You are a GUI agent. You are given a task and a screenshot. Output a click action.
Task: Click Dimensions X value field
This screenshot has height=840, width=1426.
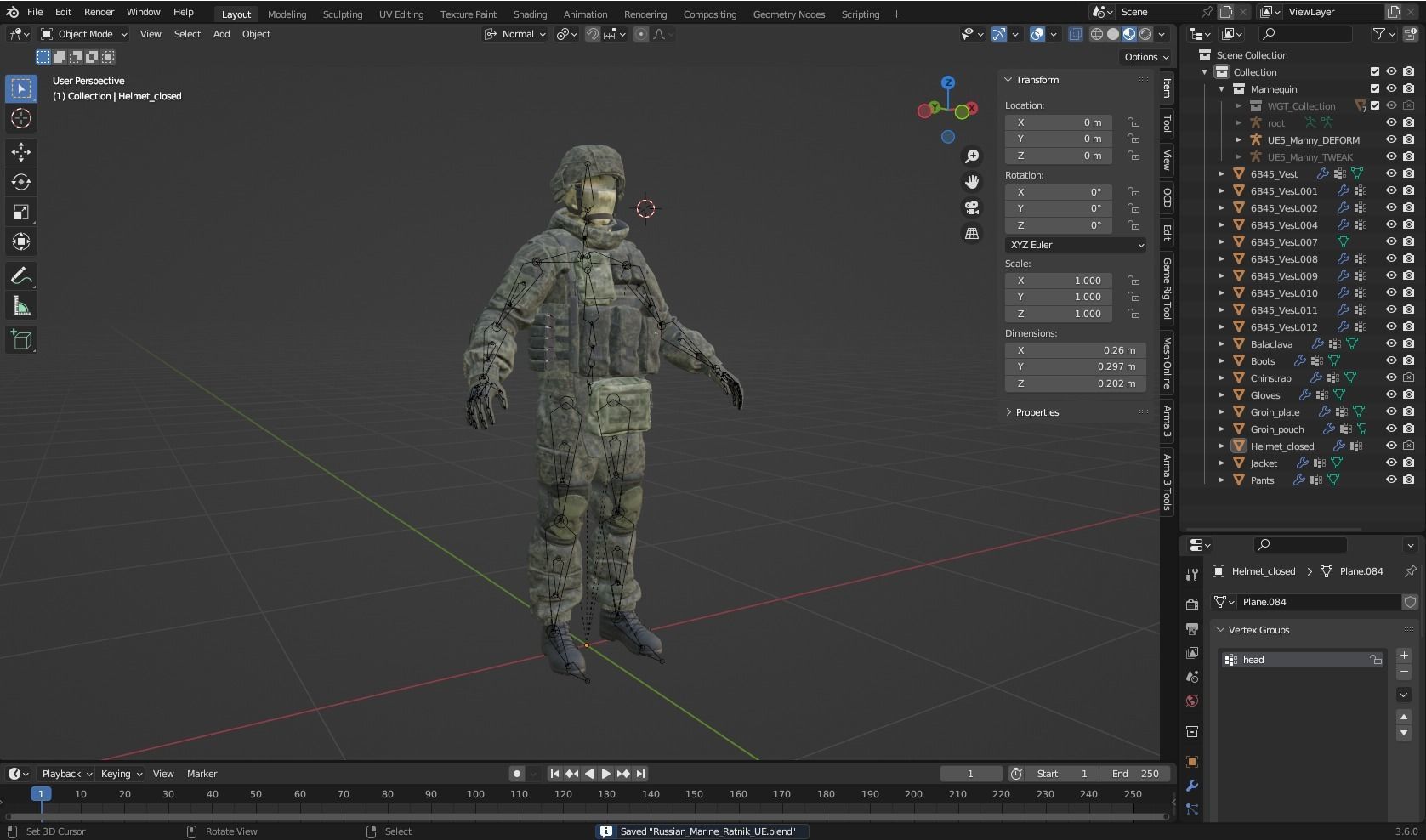(x=1076, y=350)
